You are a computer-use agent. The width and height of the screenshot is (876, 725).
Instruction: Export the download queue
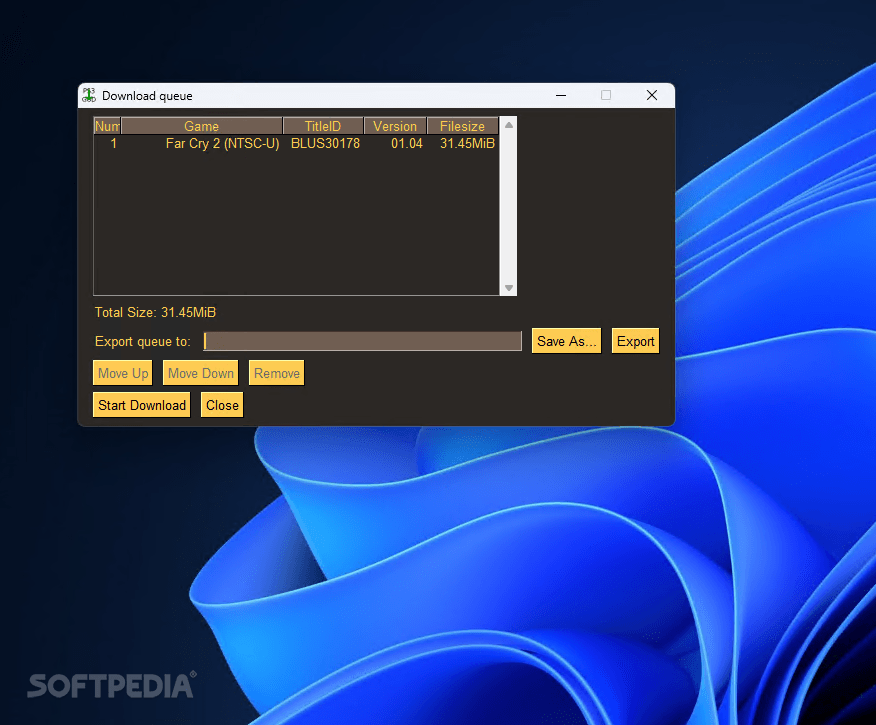635,341
